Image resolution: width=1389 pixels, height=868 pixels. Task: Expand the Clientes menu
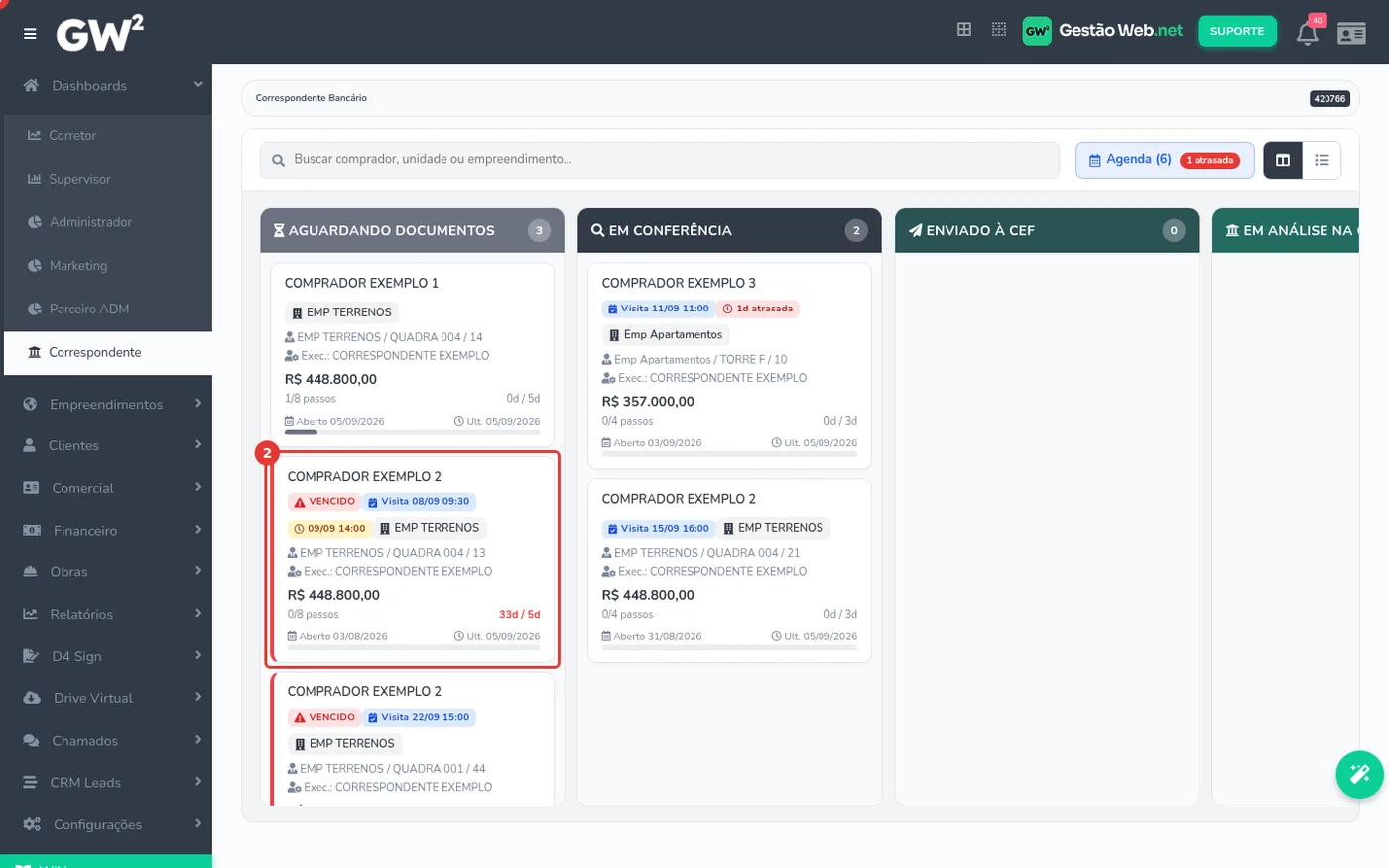[x=106, y=445]
